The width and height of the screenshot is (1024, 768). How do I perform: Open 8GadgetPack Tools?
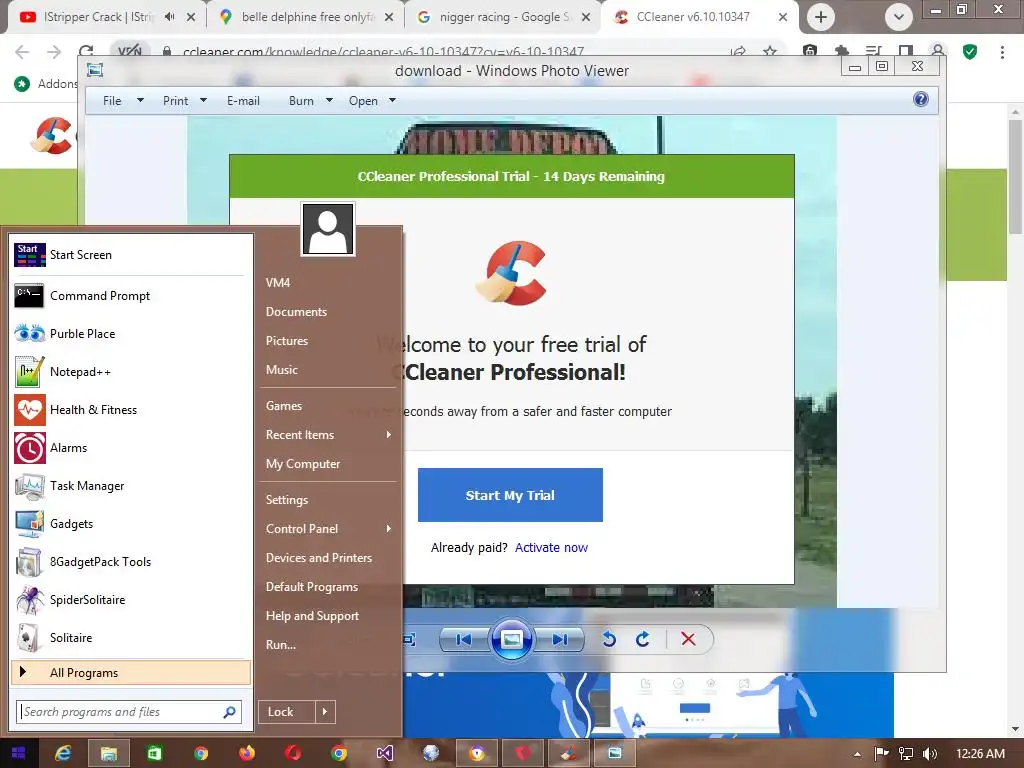coord(131,562)
